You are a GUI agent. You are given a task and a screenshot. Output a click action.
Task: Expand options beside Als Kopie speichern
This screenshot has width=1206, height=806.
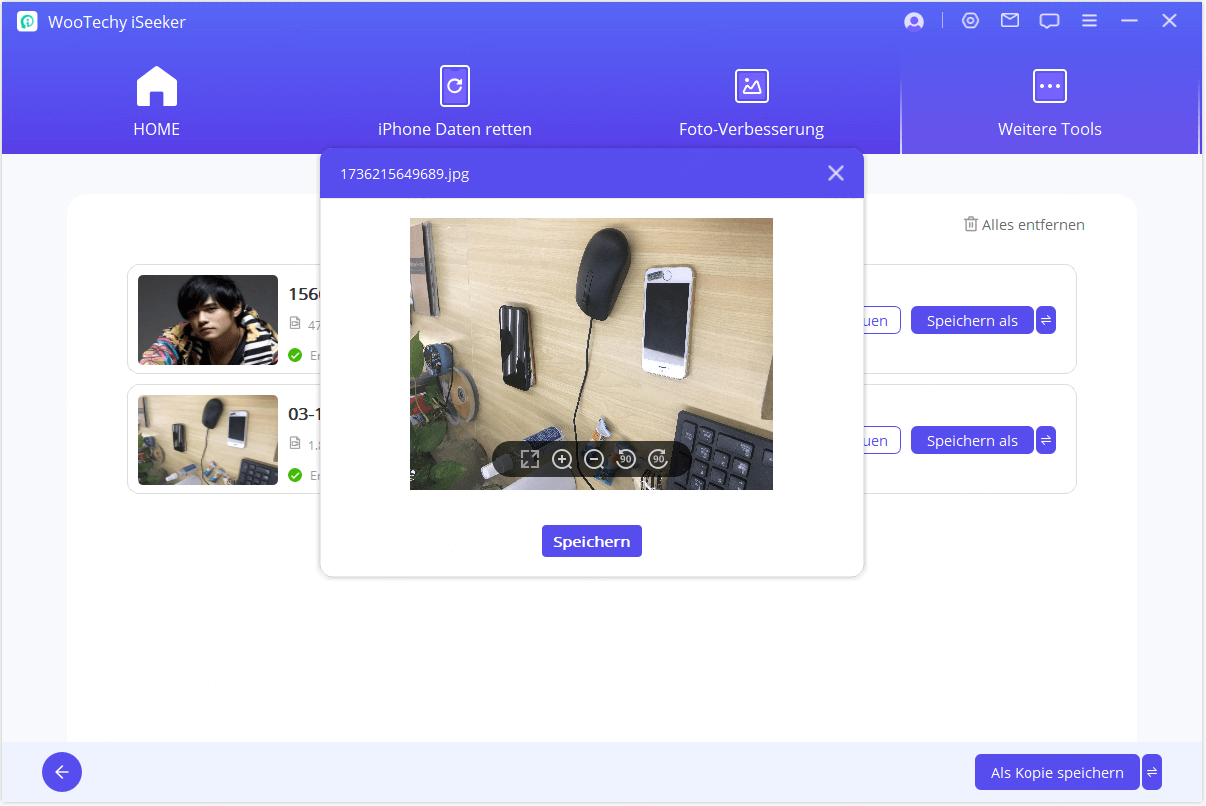pos(1152,772)
